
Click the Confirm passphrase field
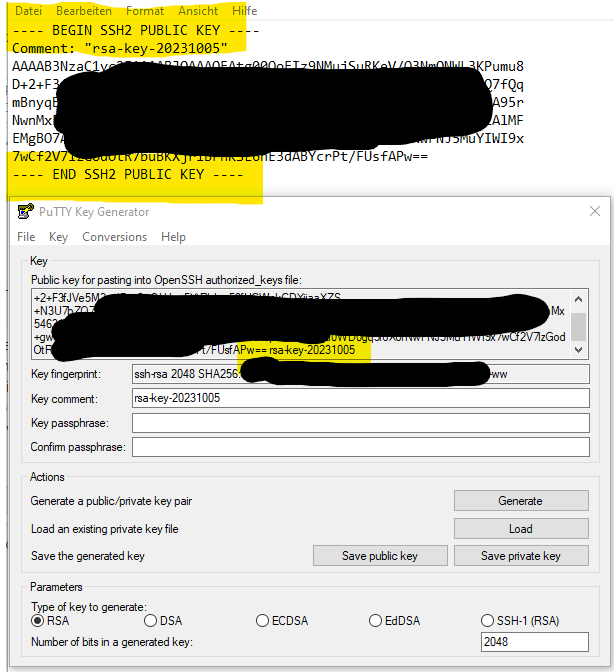click(x=361, y=447)
